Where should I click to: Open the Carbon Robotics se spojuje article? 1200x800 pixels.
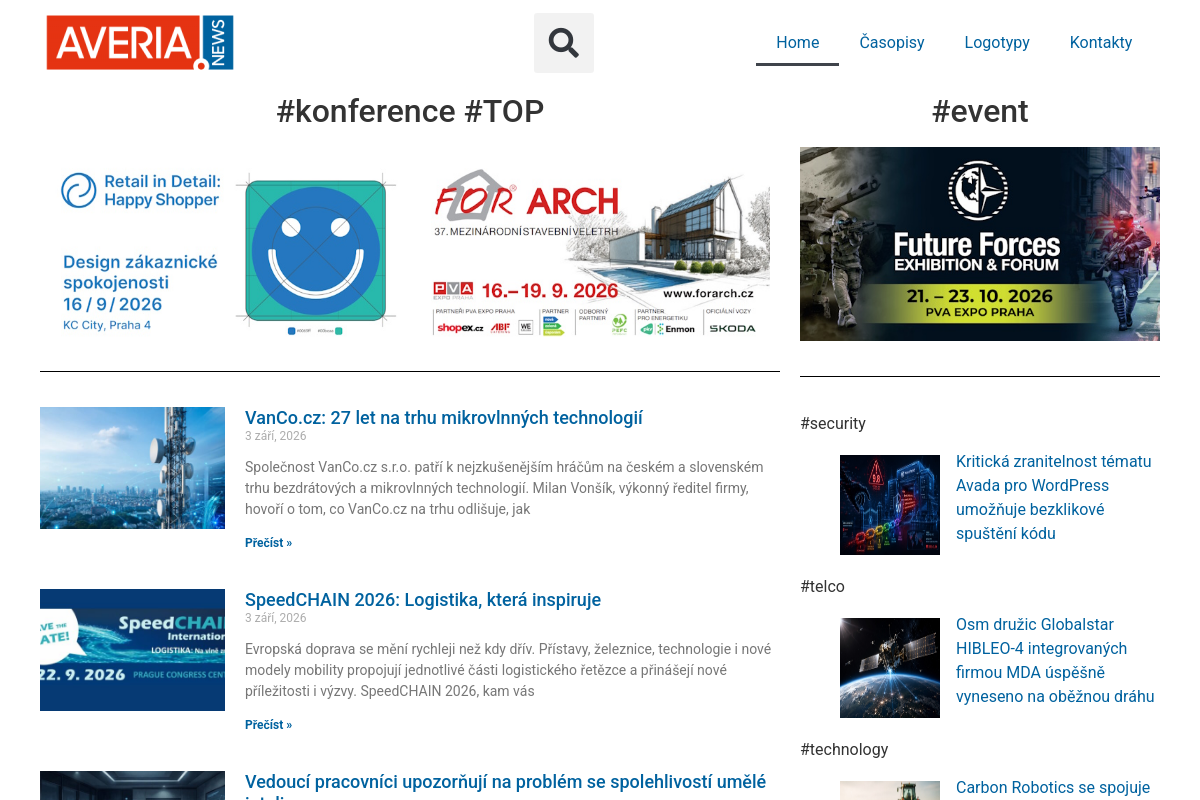pyautogui.click(x=1053, y=787)
